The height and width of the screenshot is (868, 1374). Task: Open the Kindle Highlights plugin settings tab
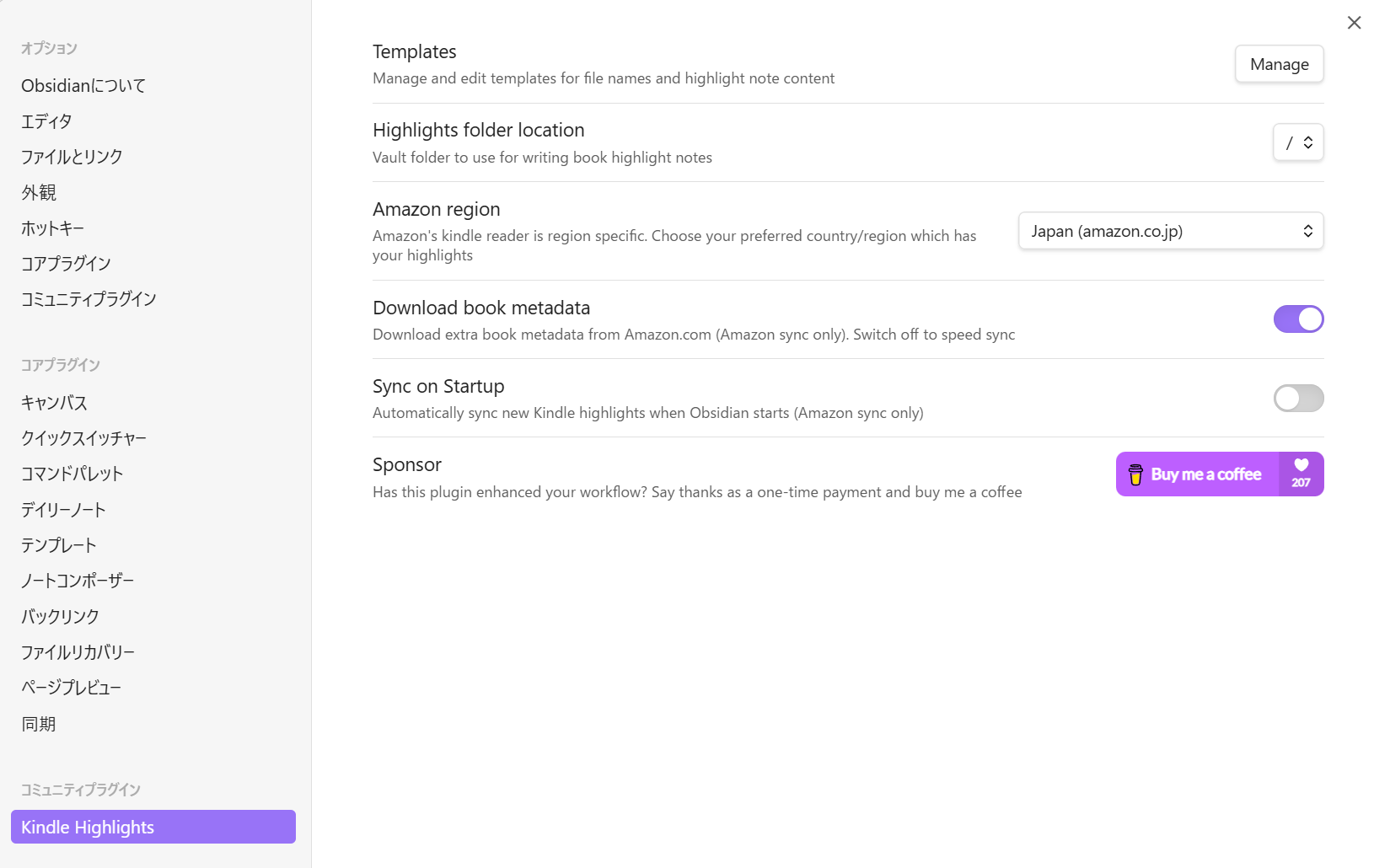pyautogui.click(x=153, y=827)
